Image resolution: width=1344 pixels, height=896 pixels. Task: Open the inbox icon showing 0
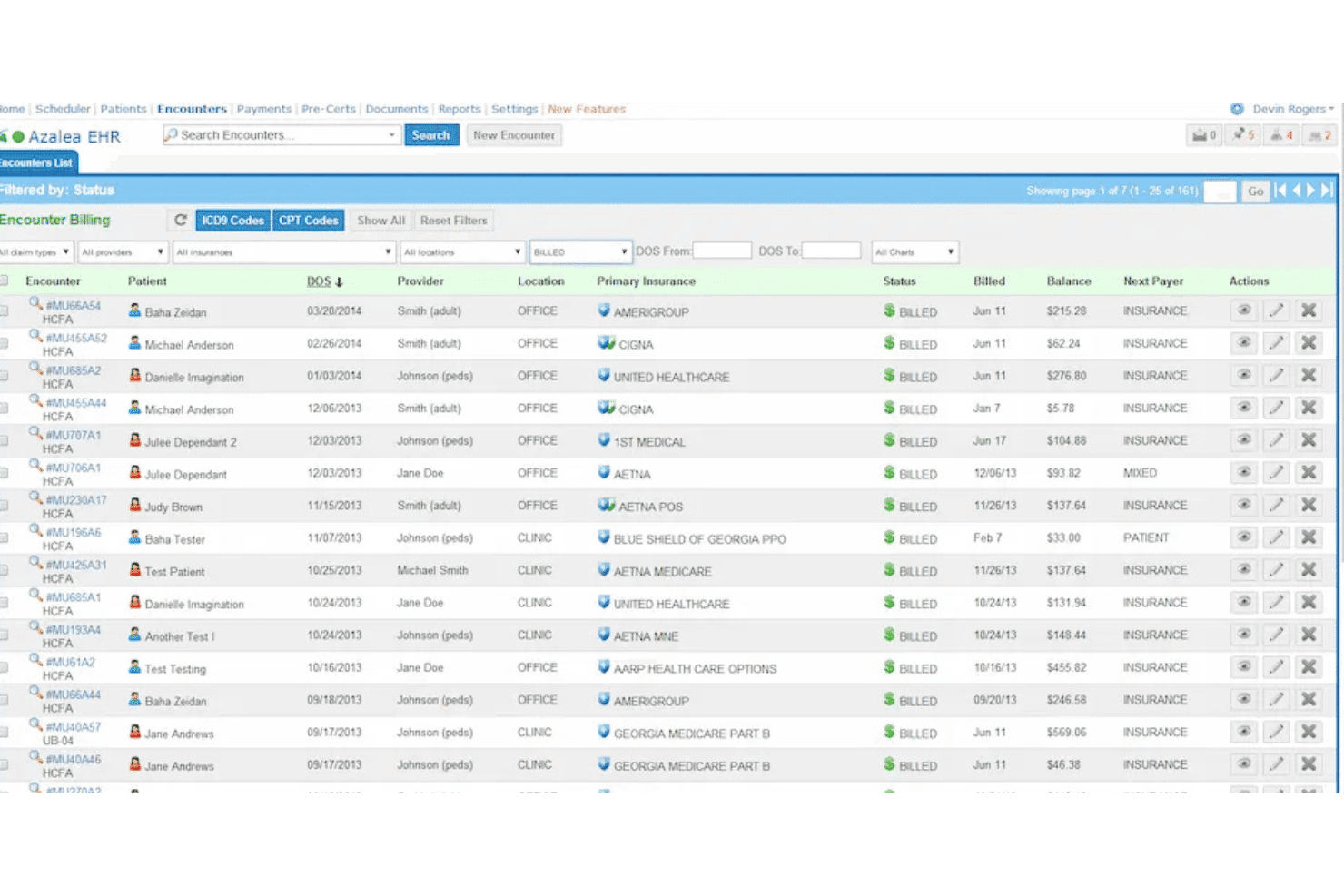pos(1204,135)
